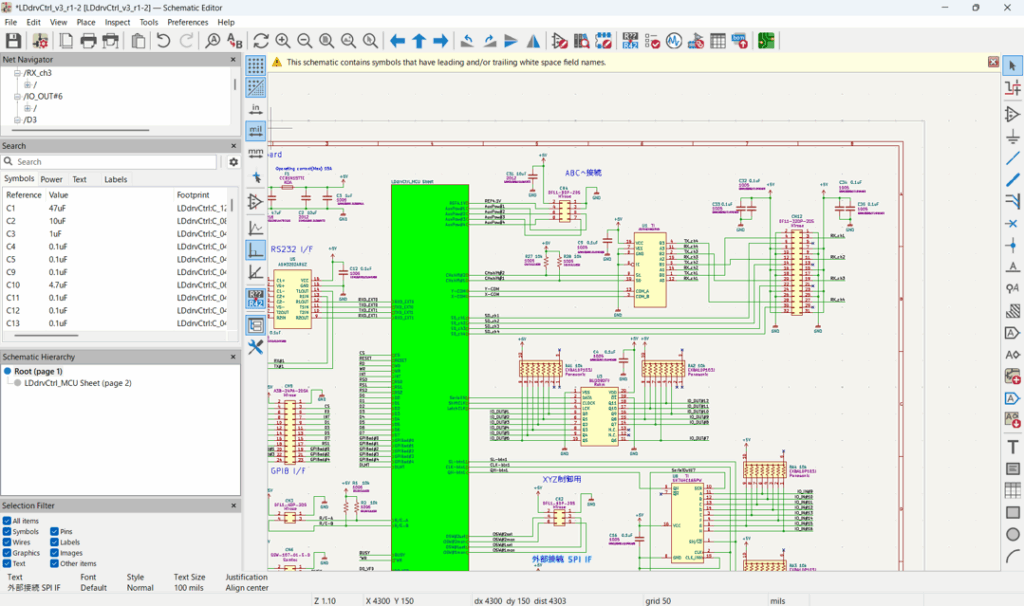Switch to the PCB editor icon

click(766, 40)
